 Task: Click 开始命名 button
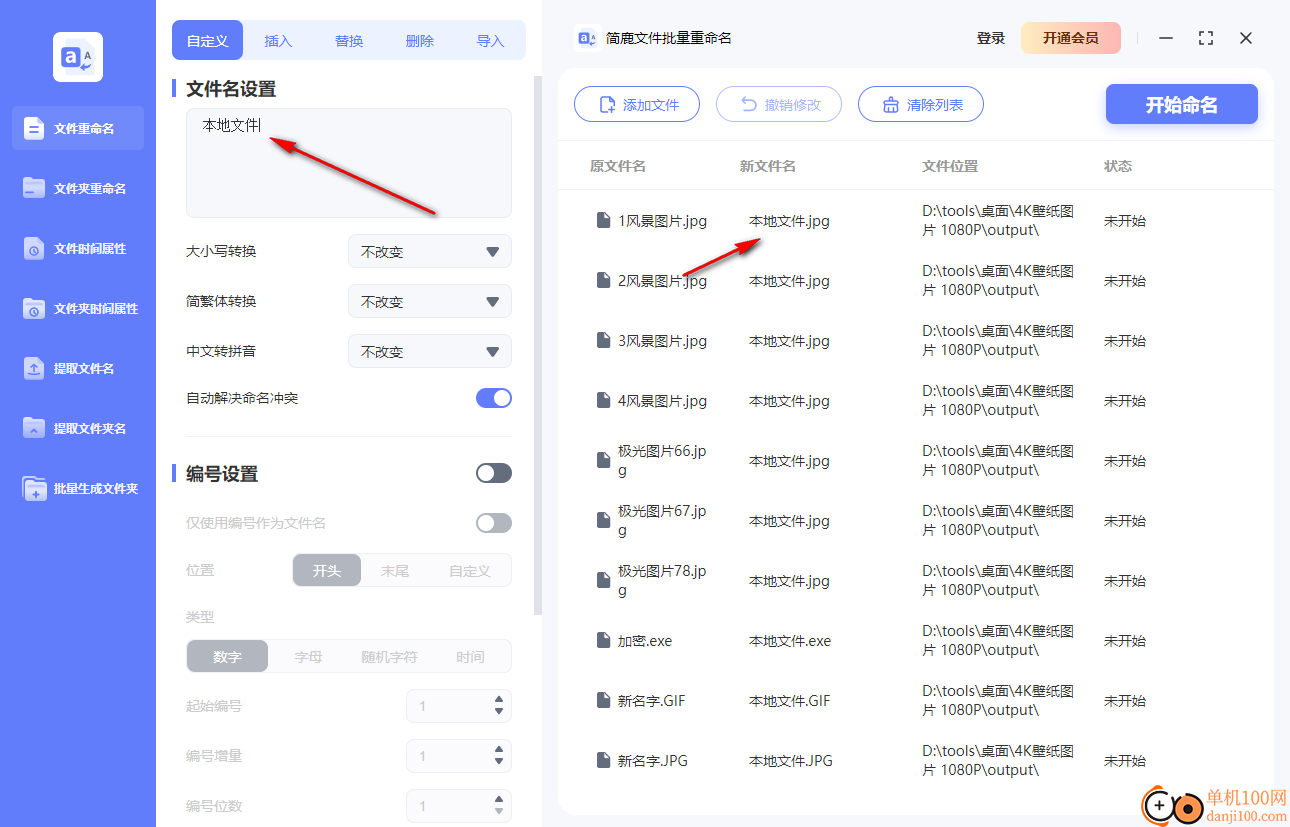coord(1182,104)
